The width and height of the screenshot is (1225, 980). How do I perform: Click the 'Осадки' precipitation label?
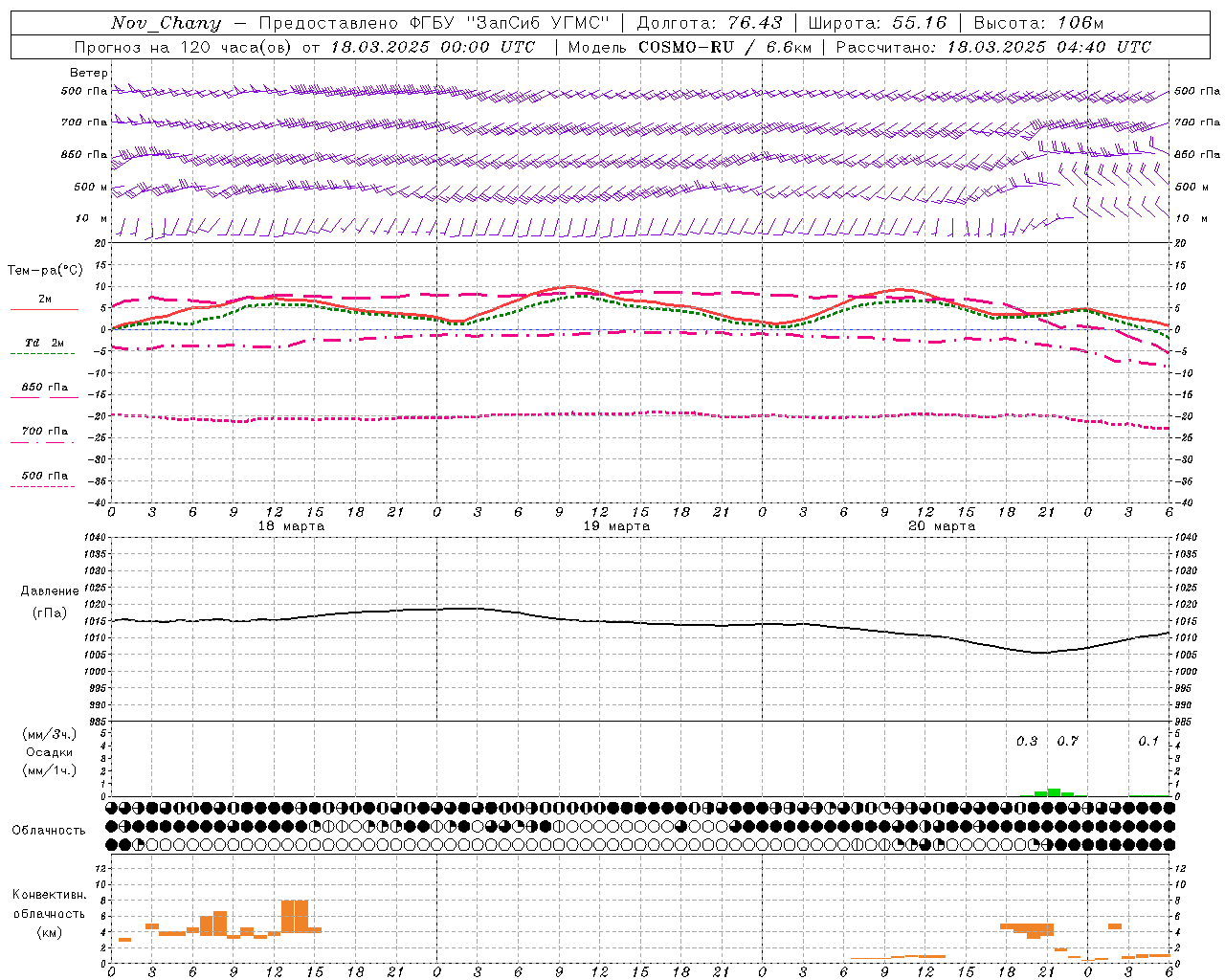tap(50, 752)
